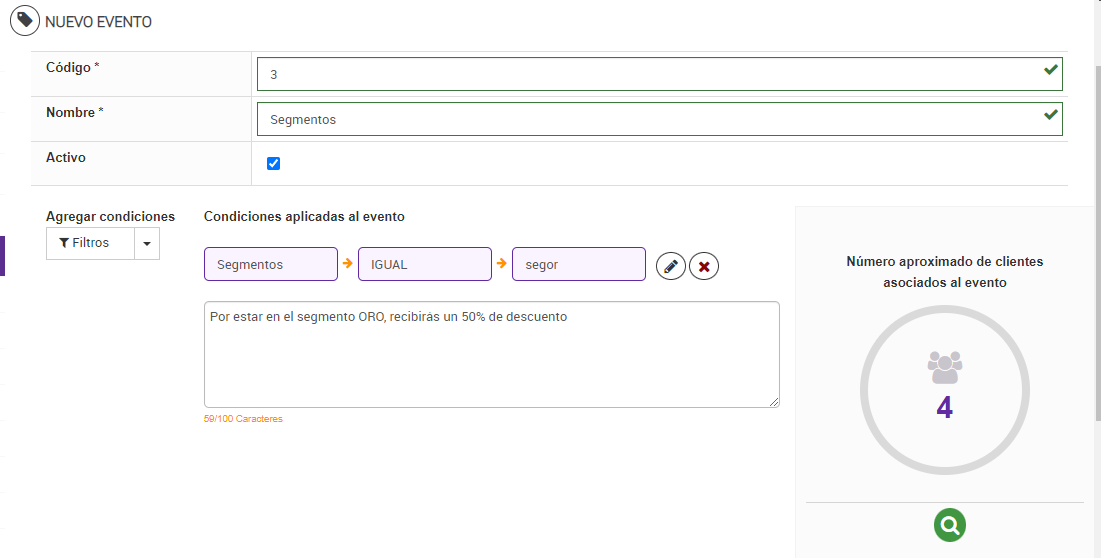
Task: Click the segor value field
Action: [578, 265]
